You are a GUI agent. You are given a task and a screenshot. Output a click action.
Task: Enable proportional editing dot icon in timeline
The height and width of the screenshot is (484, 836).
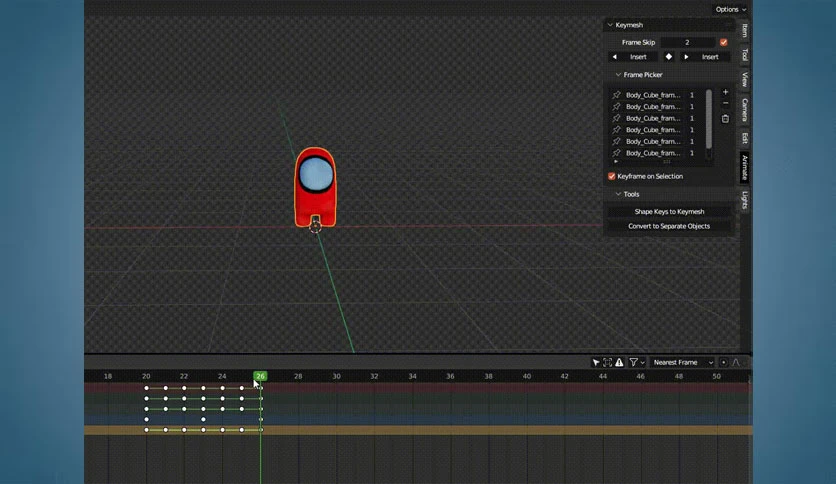click(x=724, y=362)
